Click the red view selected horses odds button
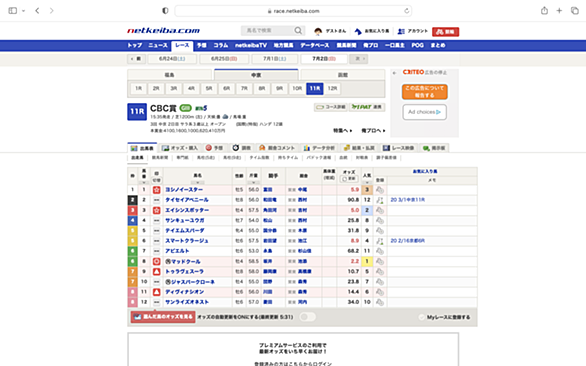The width and height of the screenshot is (586, 366). pos(163,317)
